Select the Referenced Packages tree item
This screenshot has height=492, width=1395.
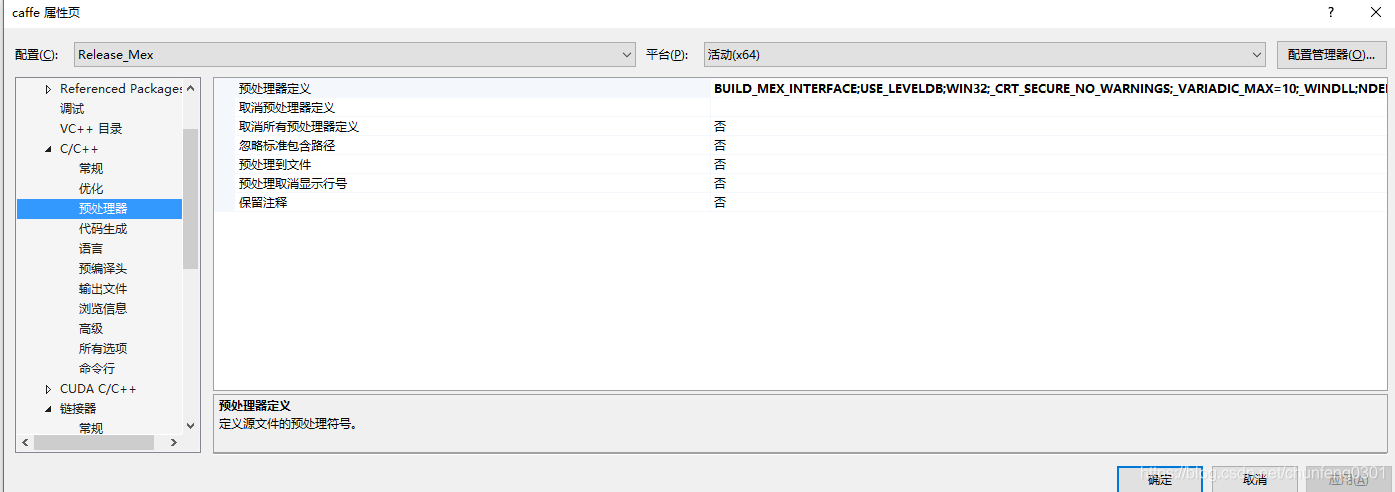click(120, 89)
